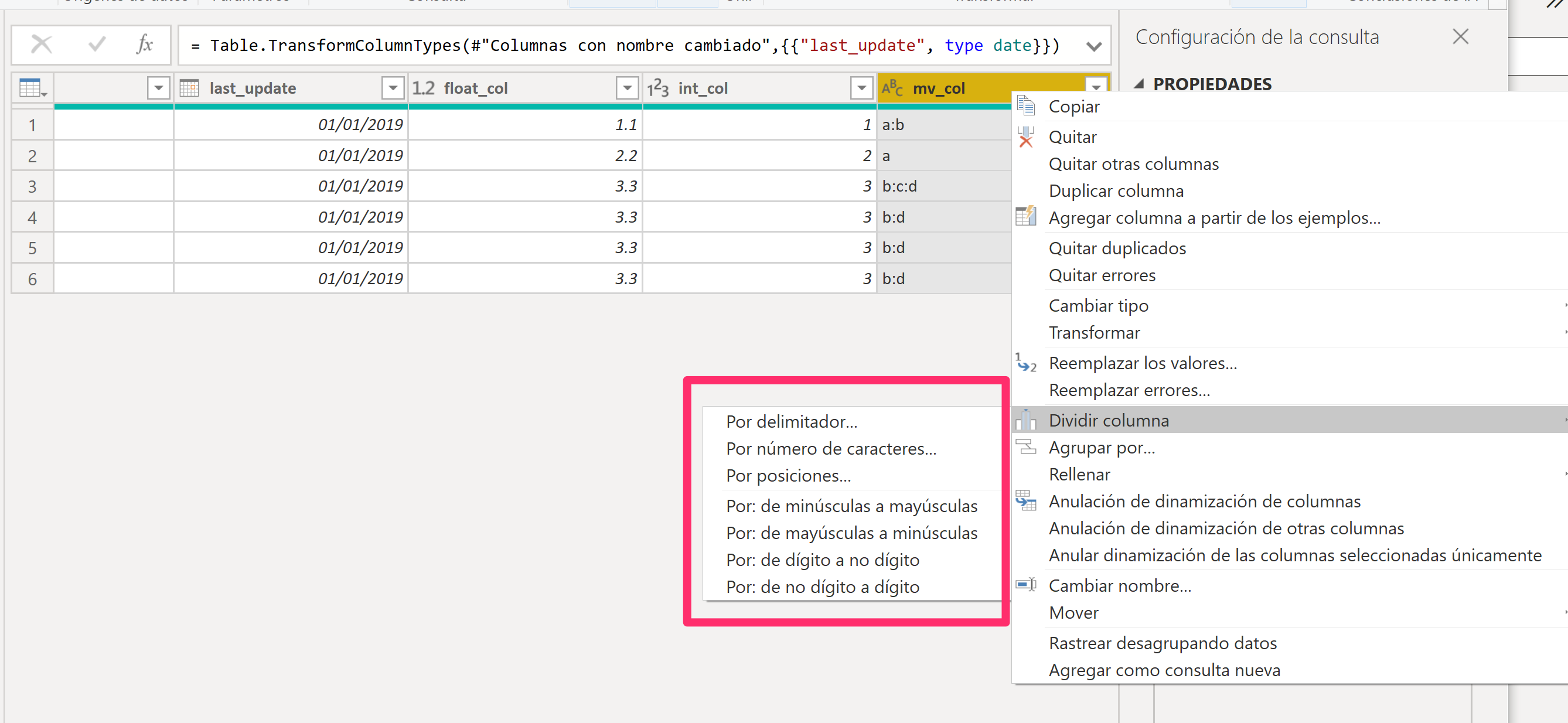Choose Por número de caracteres... option
The width and height of the screenshot is (1568, 723).
[852, 449]
